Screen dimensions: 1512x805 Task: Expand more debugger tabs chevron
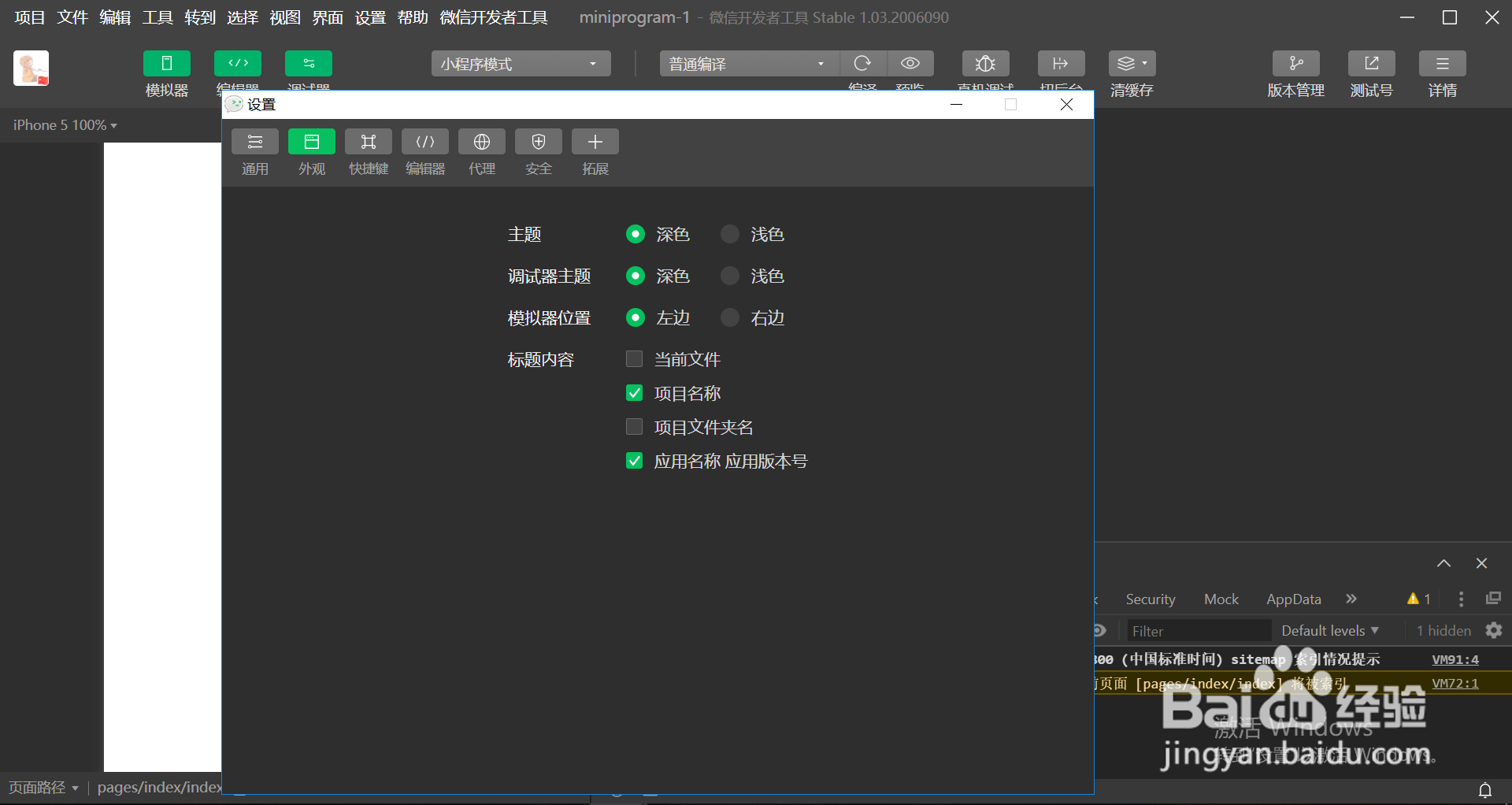point(1351,599)
